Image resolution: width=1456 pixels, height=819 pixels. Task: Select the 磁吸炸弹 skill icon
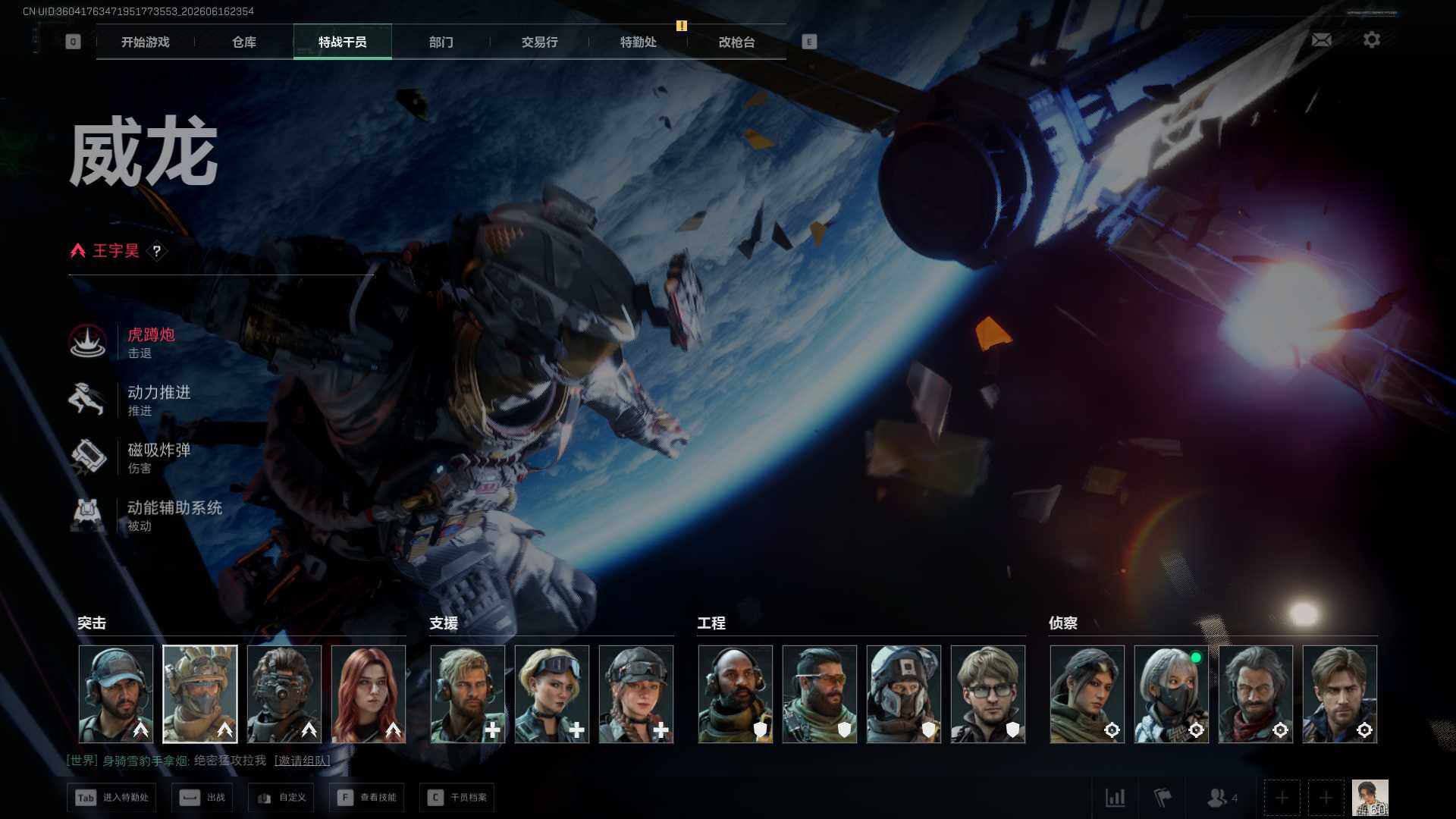88,457
